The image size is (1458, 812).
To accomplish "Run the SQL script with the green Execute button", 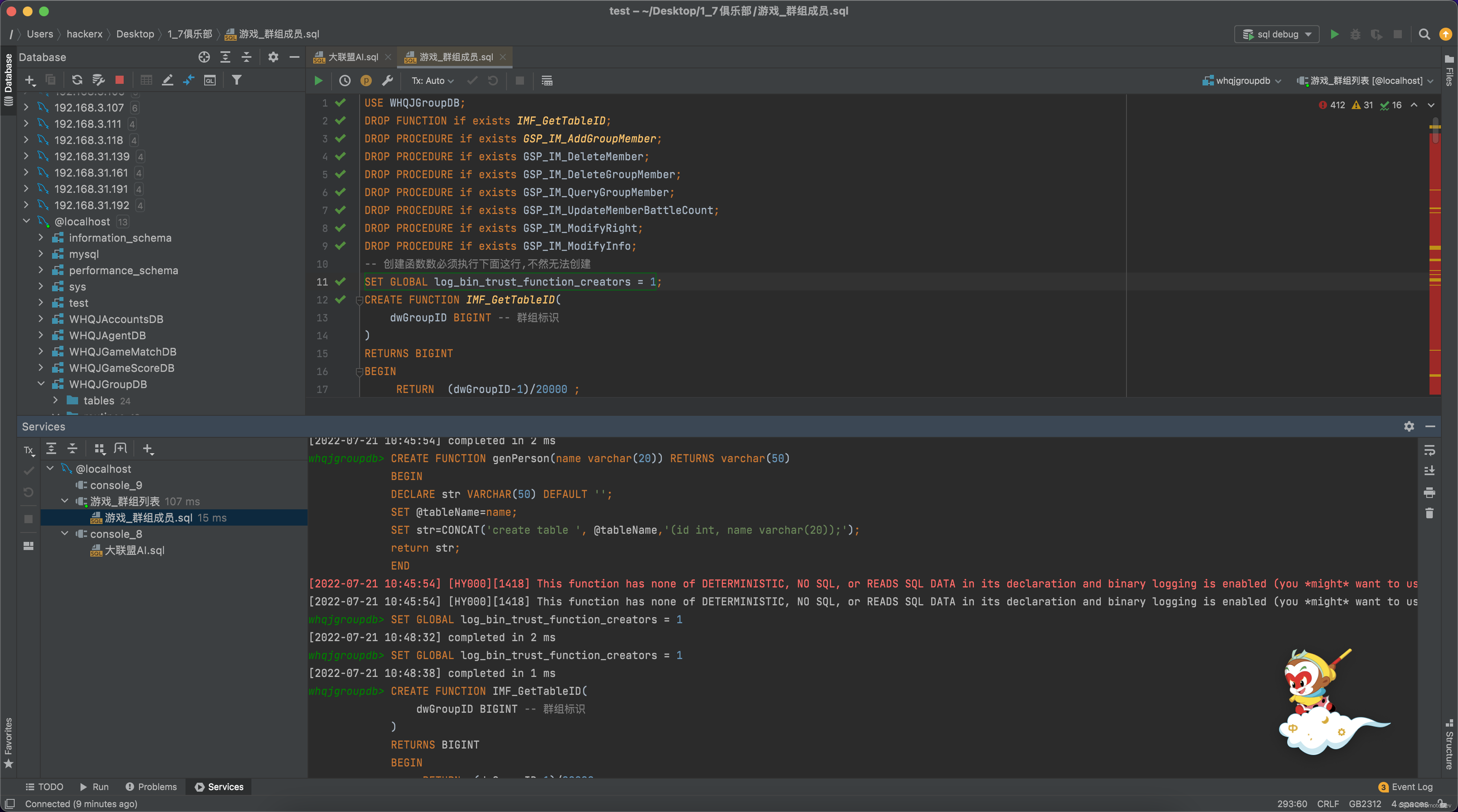I will click(319, 81).
